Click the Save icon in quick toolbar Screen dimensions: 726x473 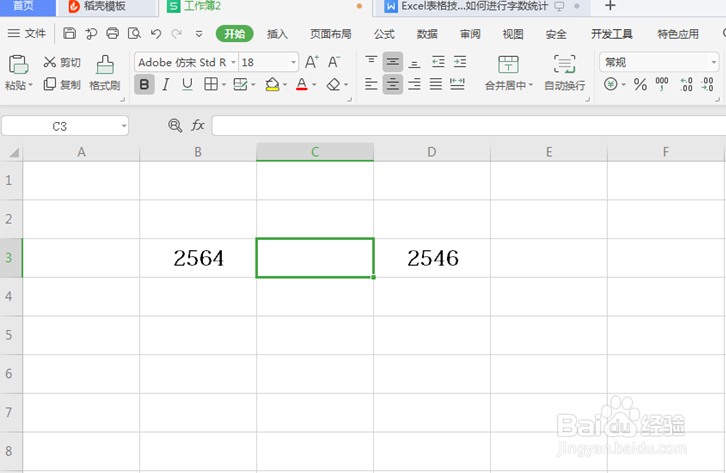tap(69, 33)
